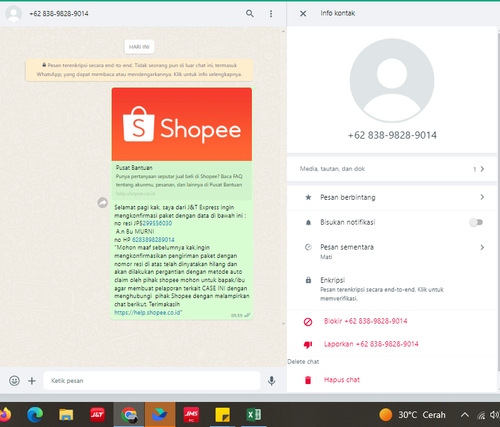Click the red trash icon
Screen dimensions: 500x427
[308, 380]
